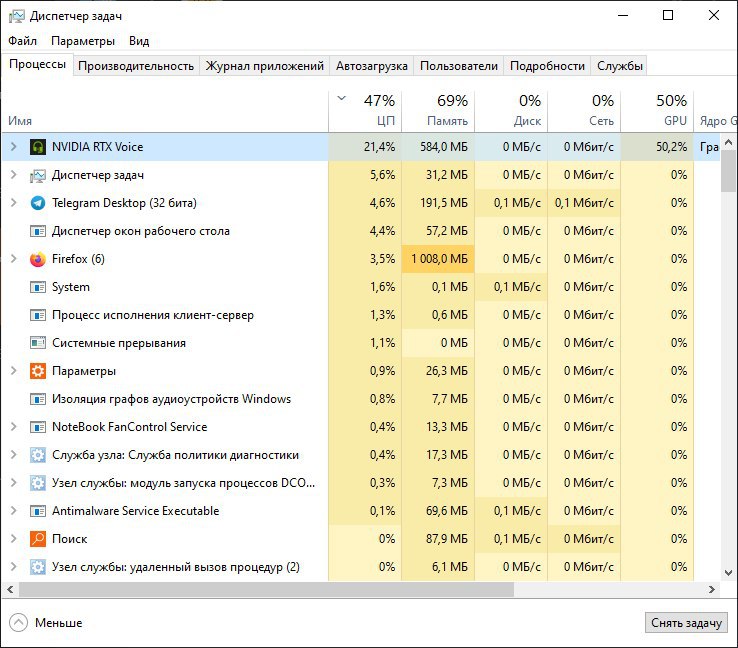The image size is (738, 648).
Task: Click the Диспетчер окон рабочего стола icon
Action: pos(38,231)
